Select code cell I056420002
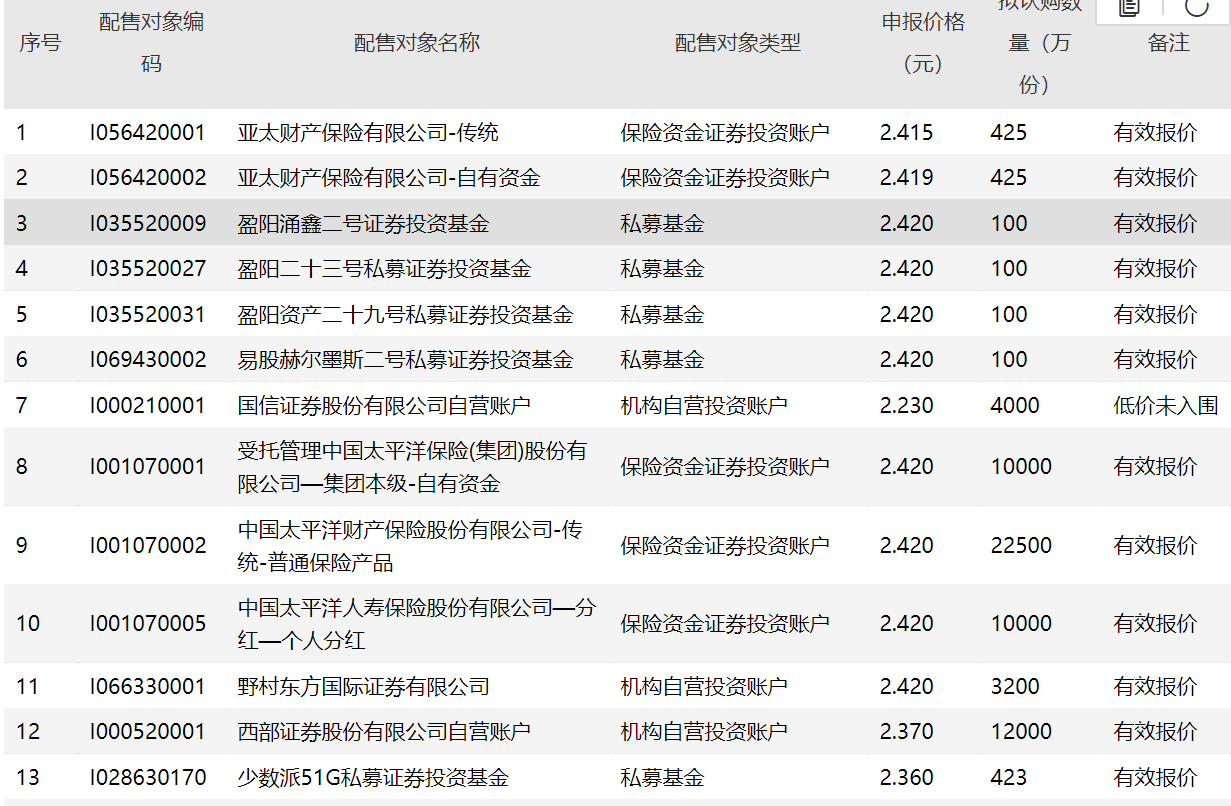Image resolution: width=1231 pixels, height=806 pixels. 148,177
